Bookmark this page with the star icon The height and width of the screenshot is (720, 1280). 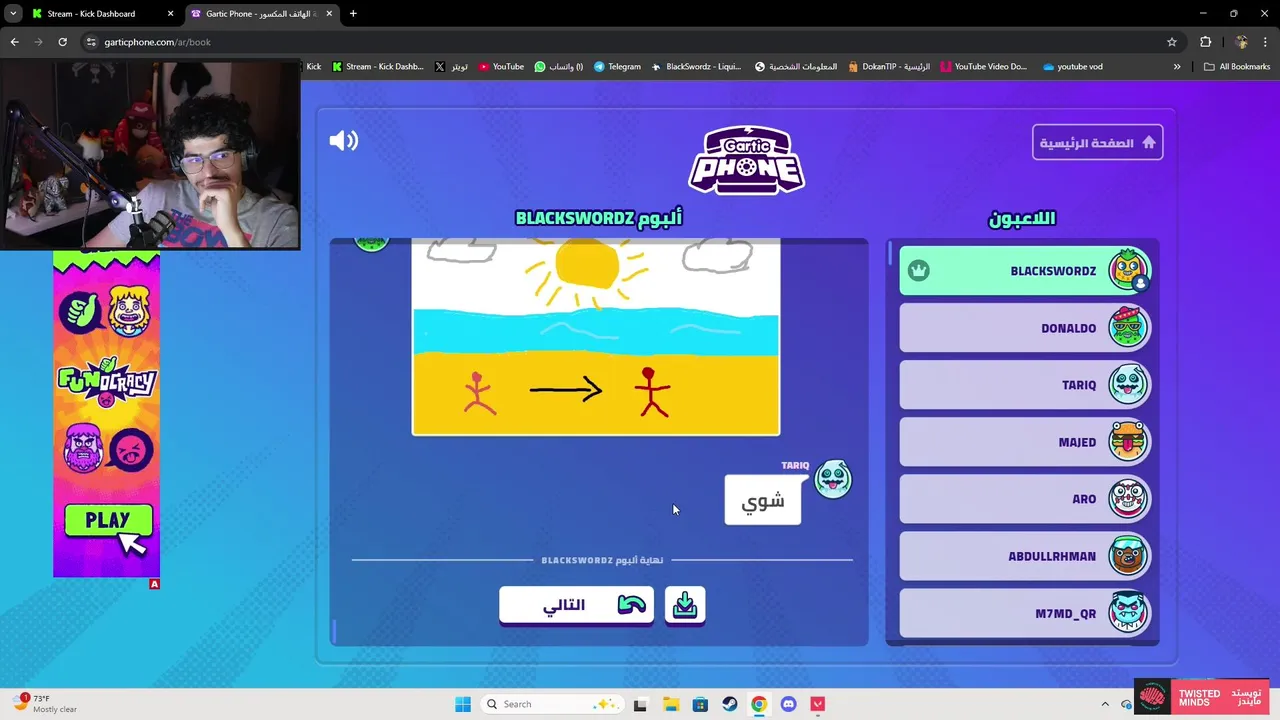pos(1172,42)
